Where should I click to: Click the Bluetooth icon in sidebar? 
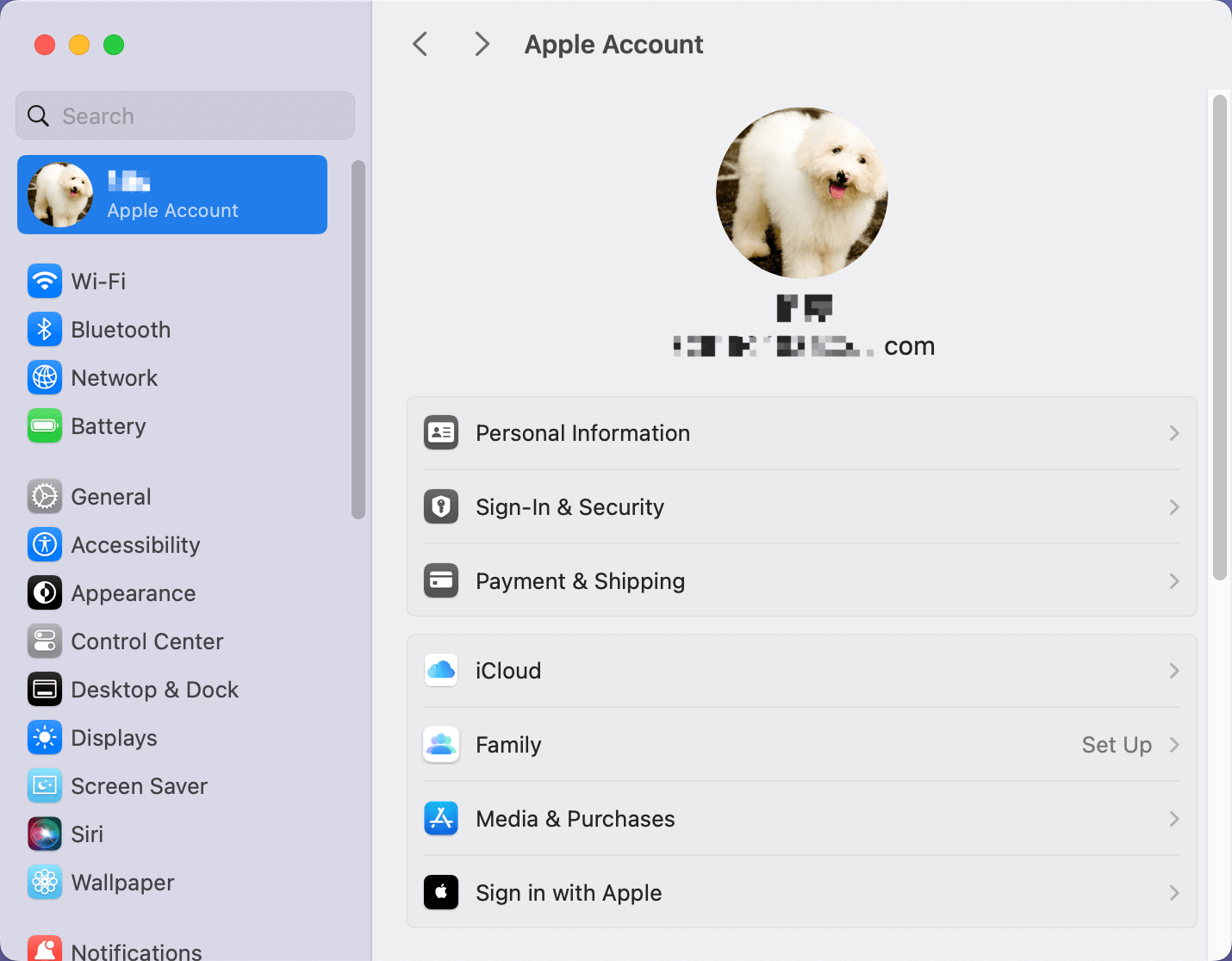[45, 329]
